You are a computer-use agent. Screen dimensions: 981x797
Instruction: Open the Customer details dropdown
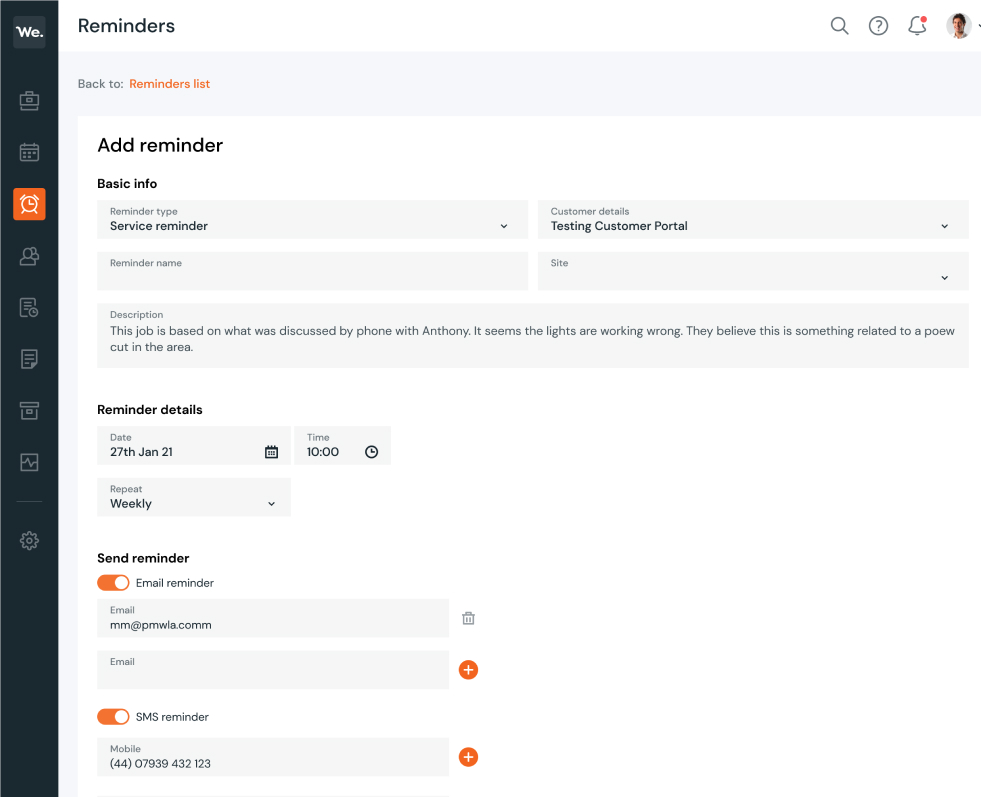tap(753, 219)
